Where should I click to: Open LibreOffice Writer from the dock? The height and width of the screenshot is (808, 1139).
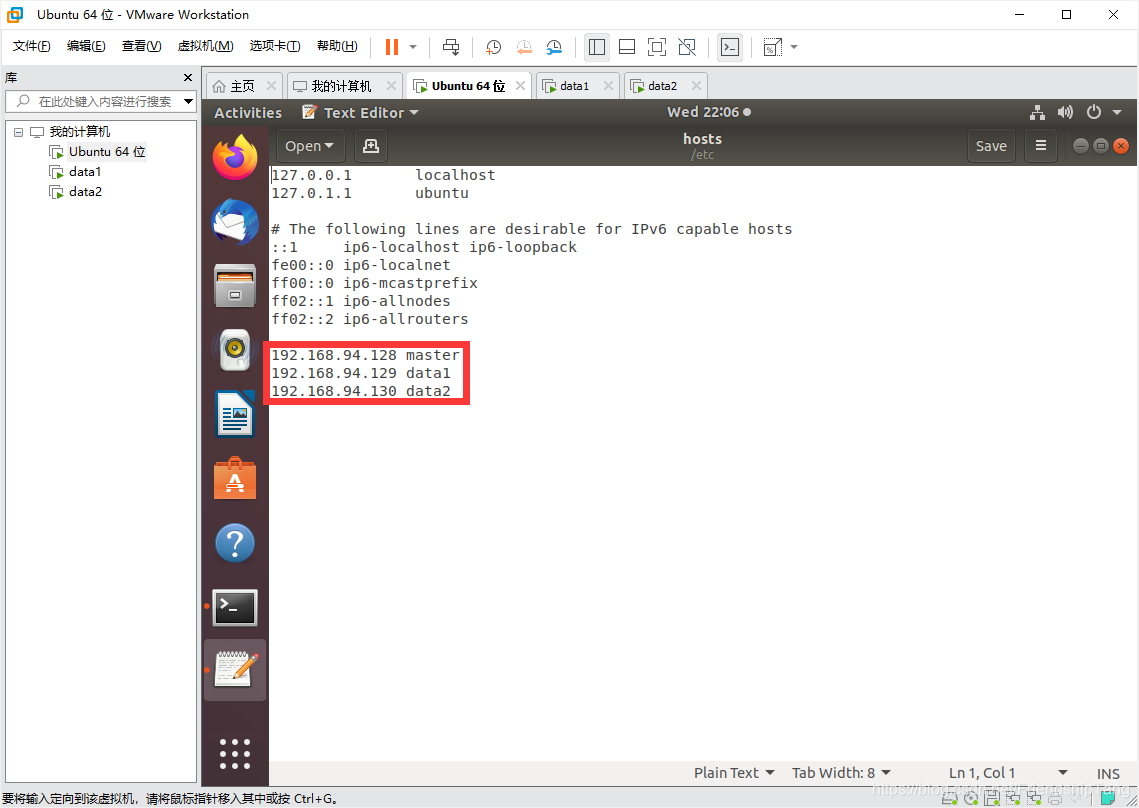pyautogui.click(x=235, y=414)
